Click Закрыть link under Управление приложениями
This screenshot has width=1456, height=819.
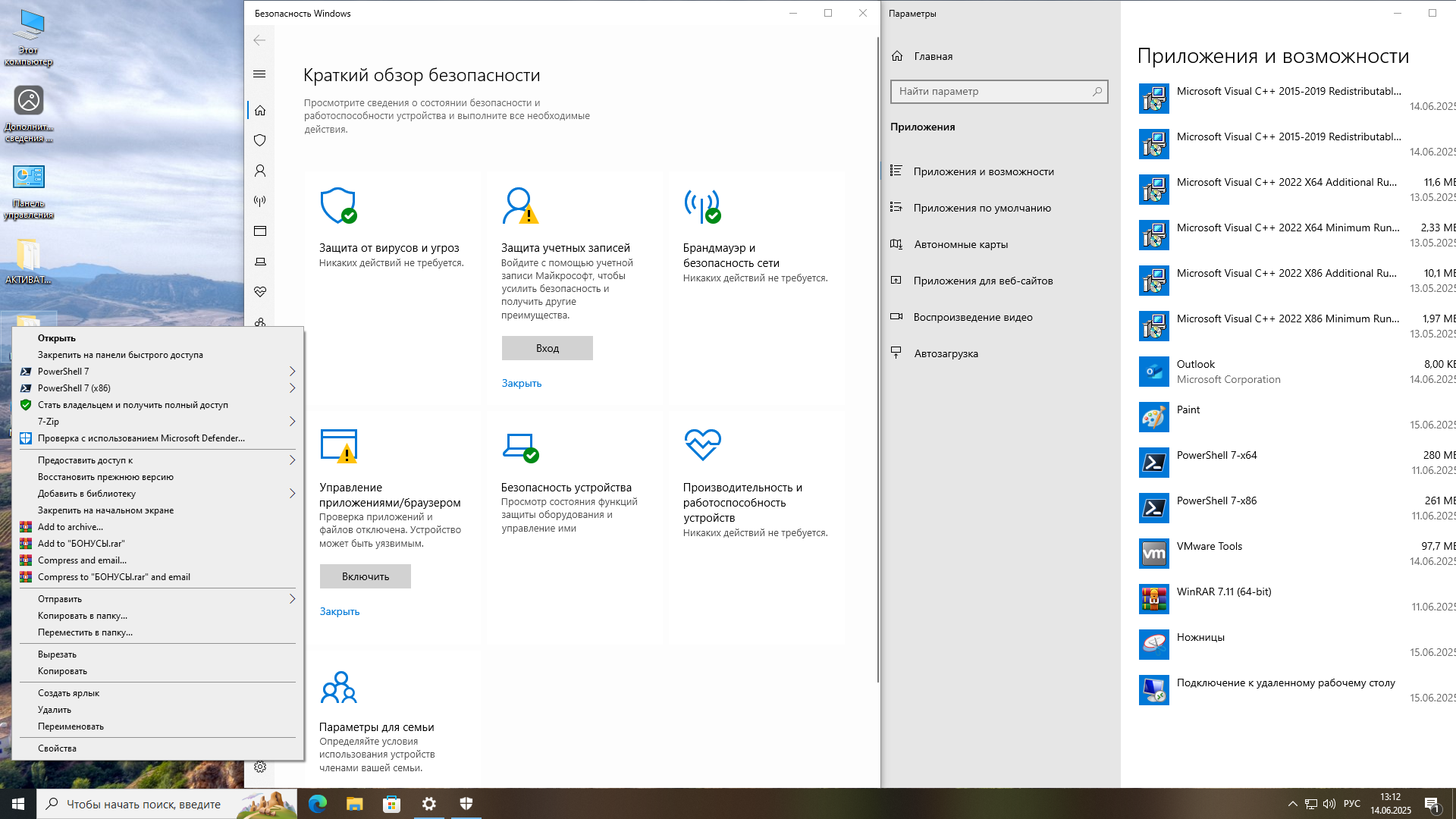coord(340,611)
